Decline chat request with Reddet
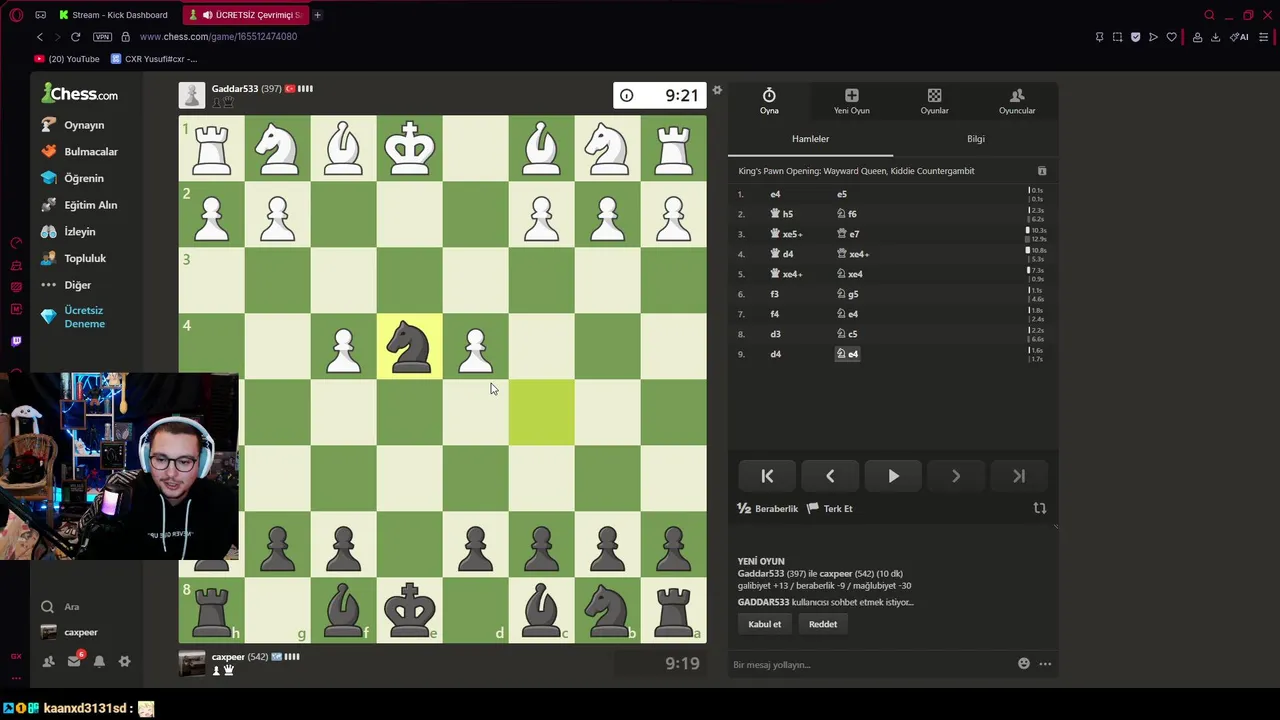 click(823, 624)
